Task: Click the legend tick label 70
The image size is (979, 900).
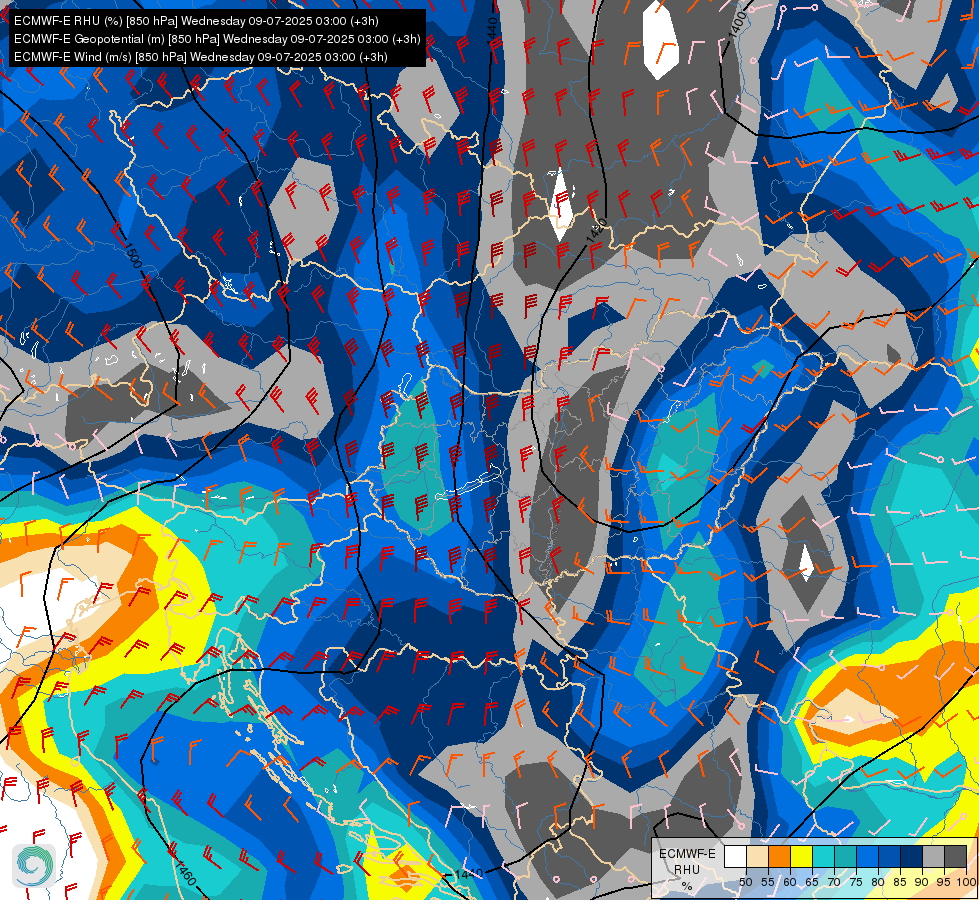Action: pos(834,882)
